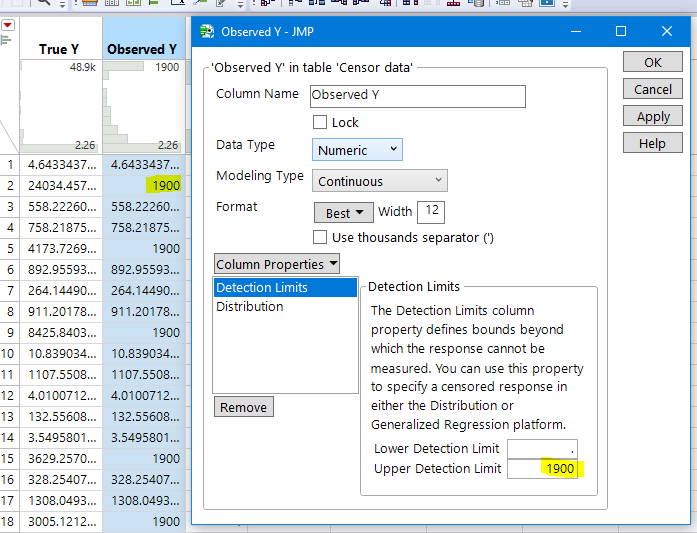Viewport: 697px width, 533px height.
Task: Open the Data Type dropdown
Action: tap(357, 150)
